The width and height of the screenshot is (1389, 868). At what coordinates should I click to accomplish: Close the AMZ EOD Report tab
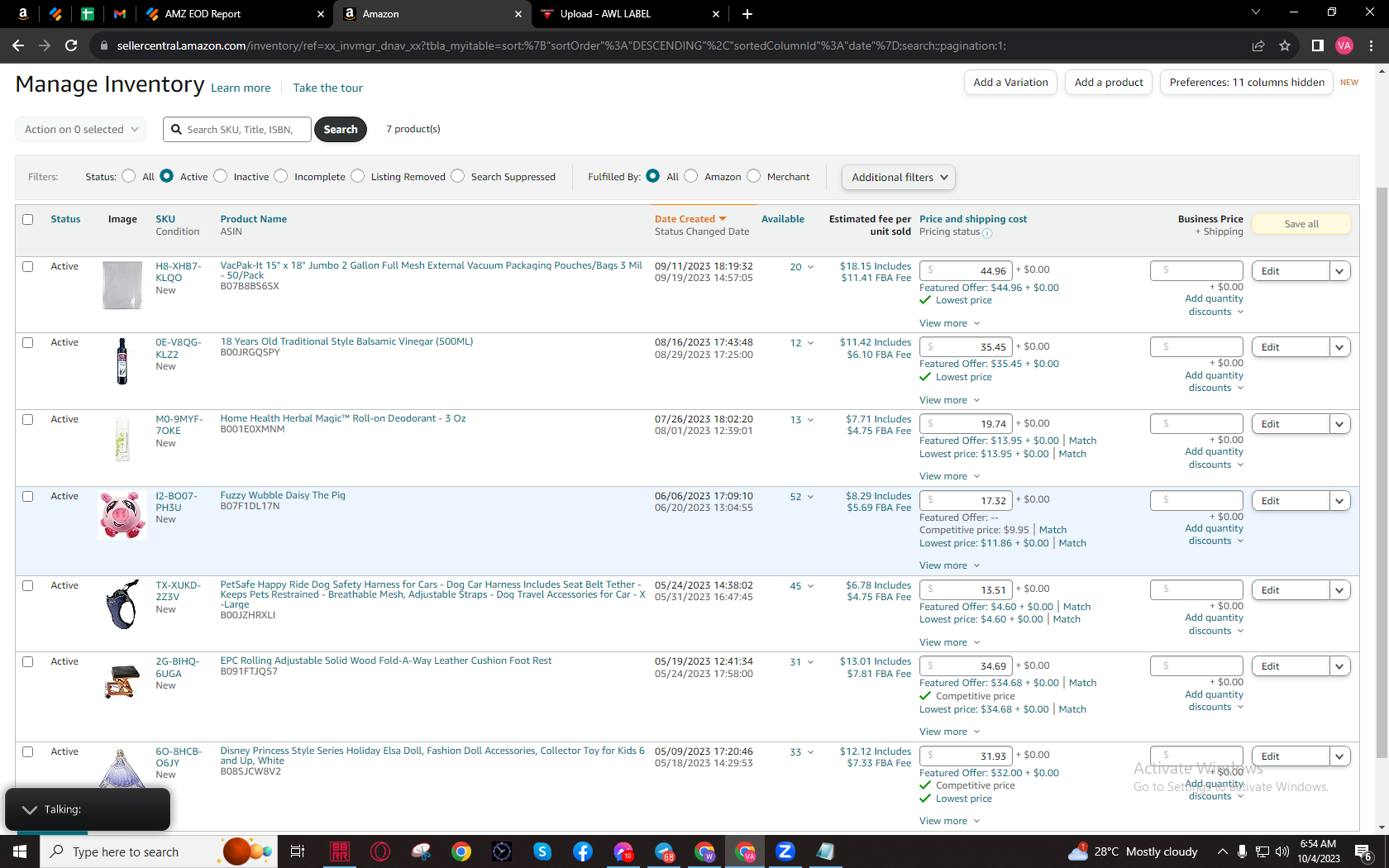click(x=321, y=14)
